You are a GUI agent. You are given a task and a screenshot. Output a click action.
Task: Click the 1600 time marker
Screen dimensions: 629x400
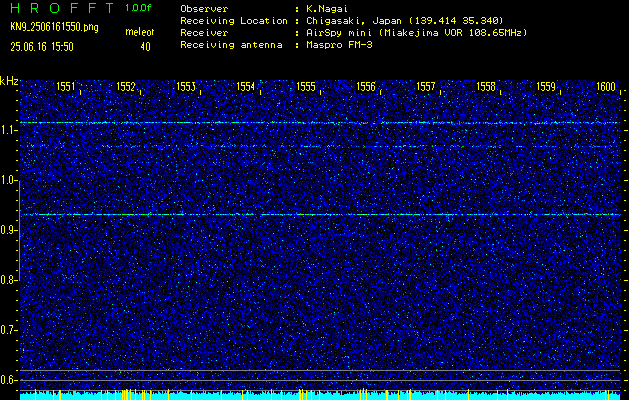click(x=606, y=86)
